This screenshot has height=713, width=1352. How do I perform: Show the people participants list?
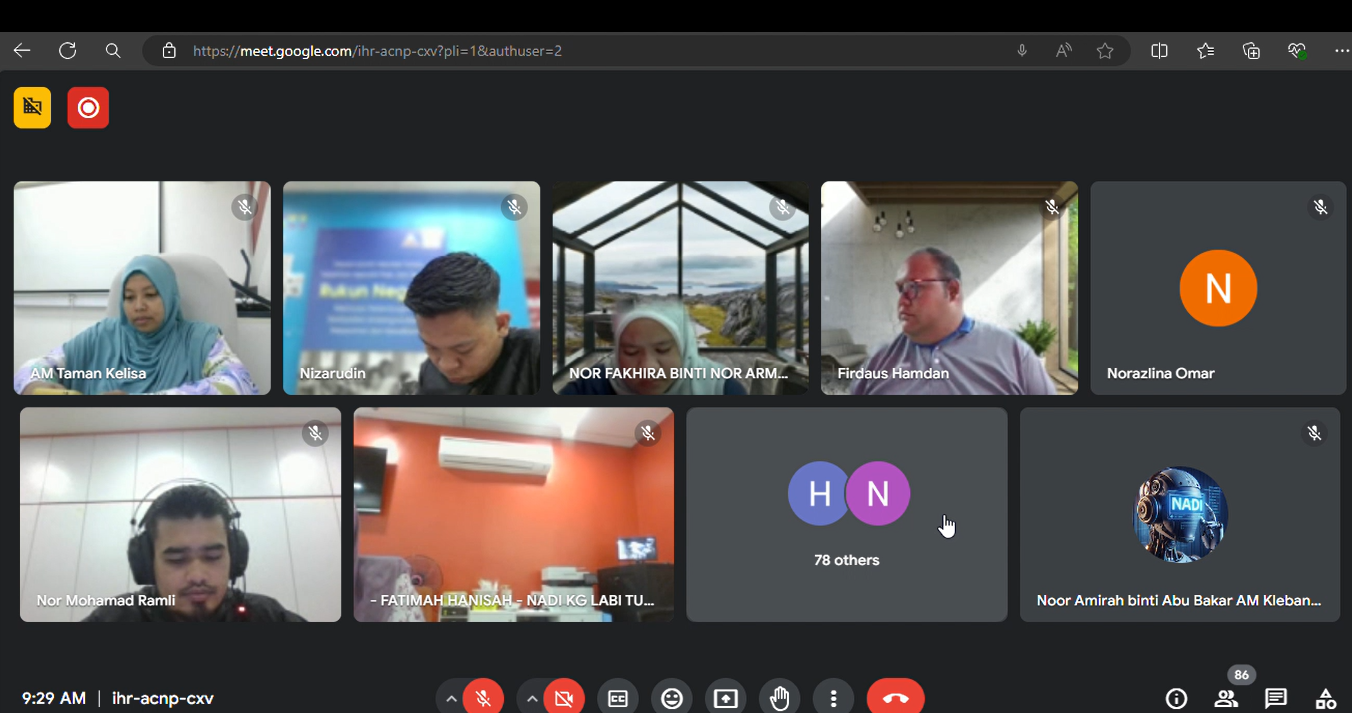point(1226,698)
